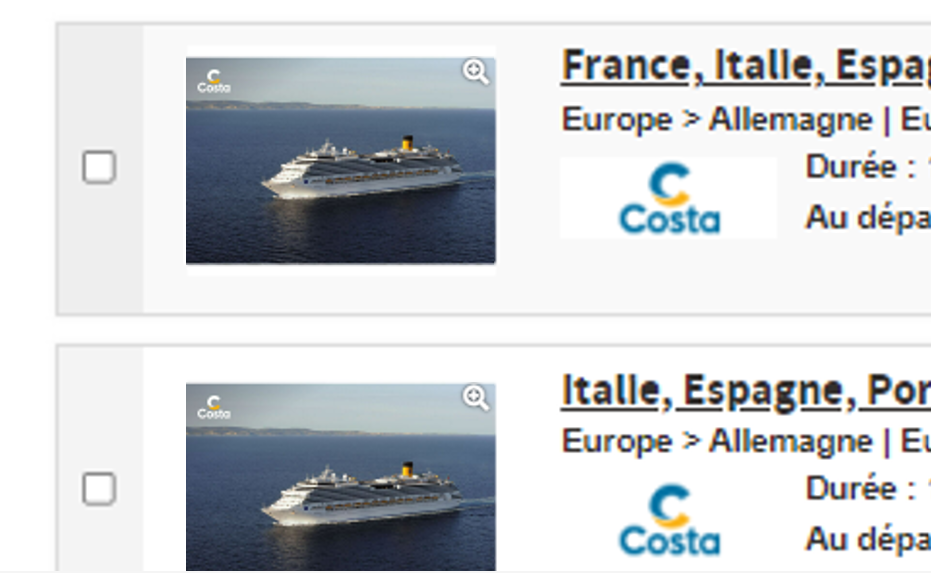This screenshot has height=573, width=931.
Task: Open the "France, Italie, Espa…" cruise title link
Action: pos(745,66)
